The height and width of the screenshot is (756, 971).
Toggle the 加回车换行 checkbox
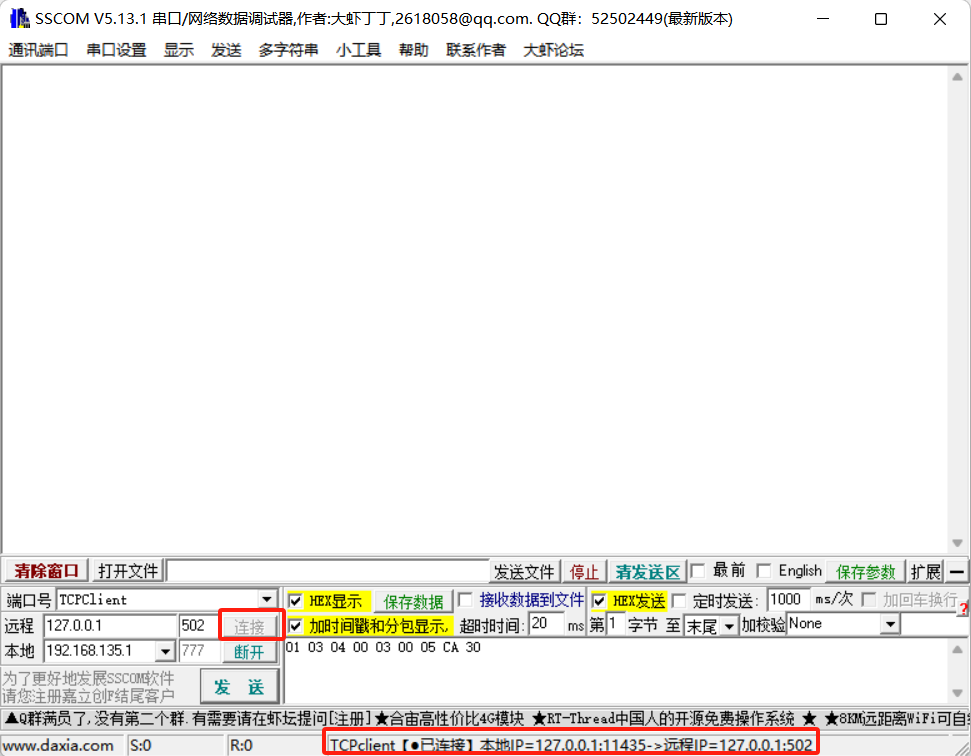pyautogui.click(x=869, y=599)
